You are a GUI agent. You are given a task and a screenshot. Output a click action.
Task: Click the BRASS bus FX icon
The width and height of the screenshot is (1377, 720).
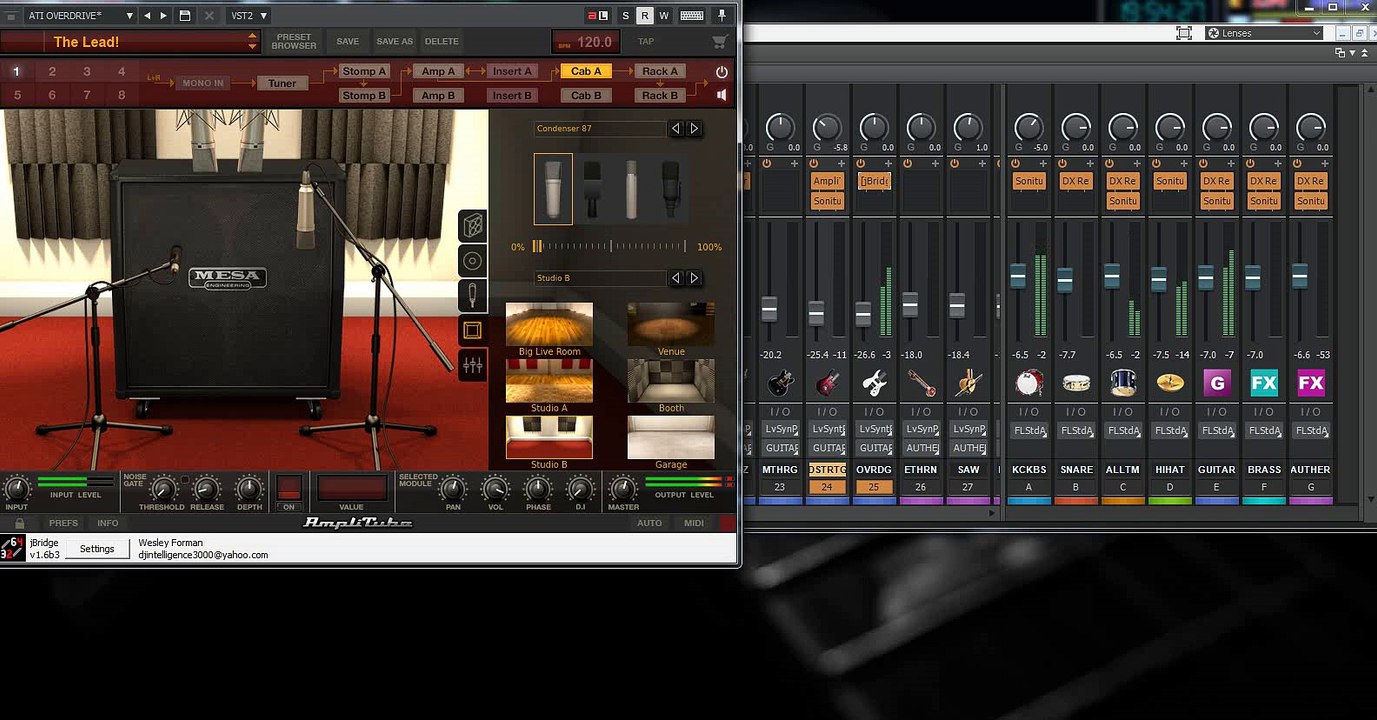point(1264,383)
